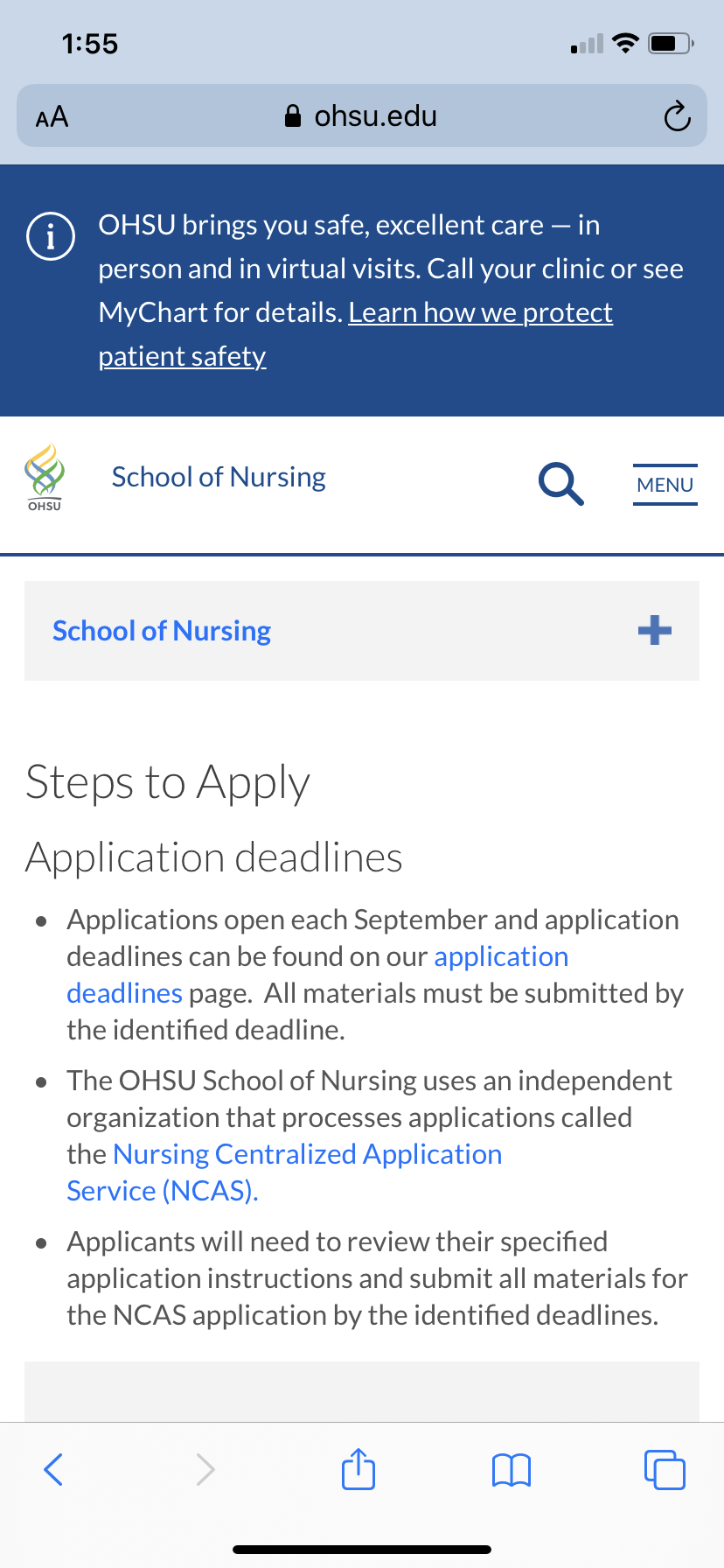This screenshot has height=1568, width=724.
Task: Select School of Nursing header title
Action: pyautogui.click(x=219, y=477)
